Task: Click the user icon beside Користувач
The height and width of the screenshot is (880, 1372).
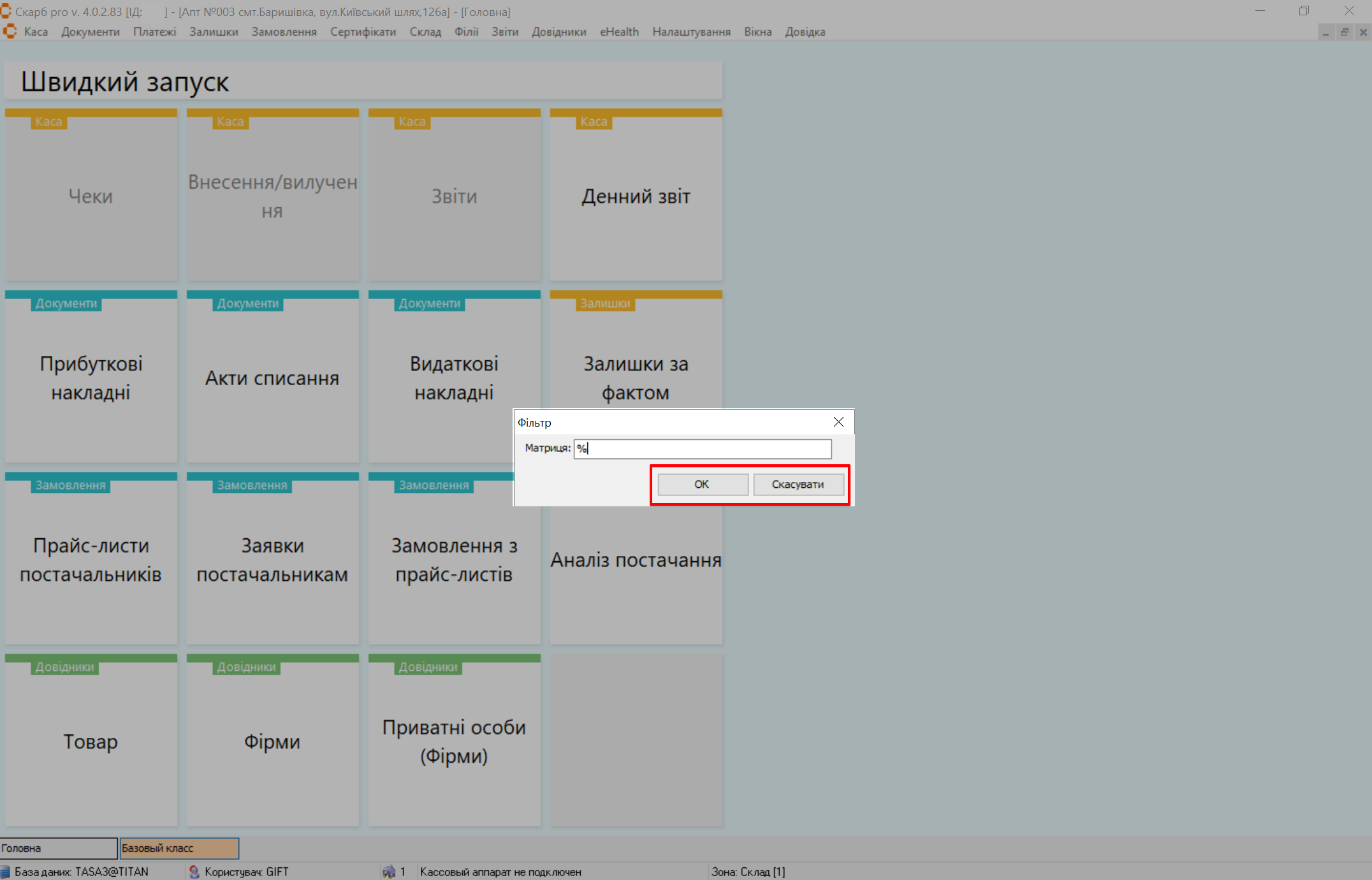Action: [194, 872]
